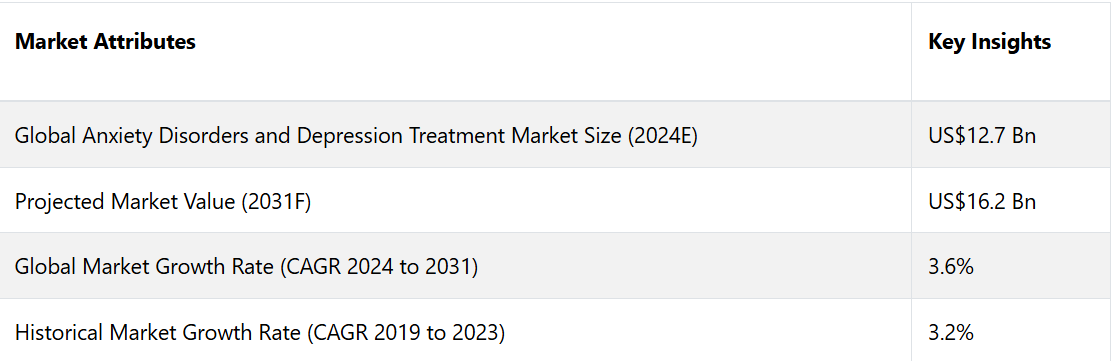Click the US$16.2 Bn value
Viewport: 1111px width, 361px height.
click(x=981, y=201)
